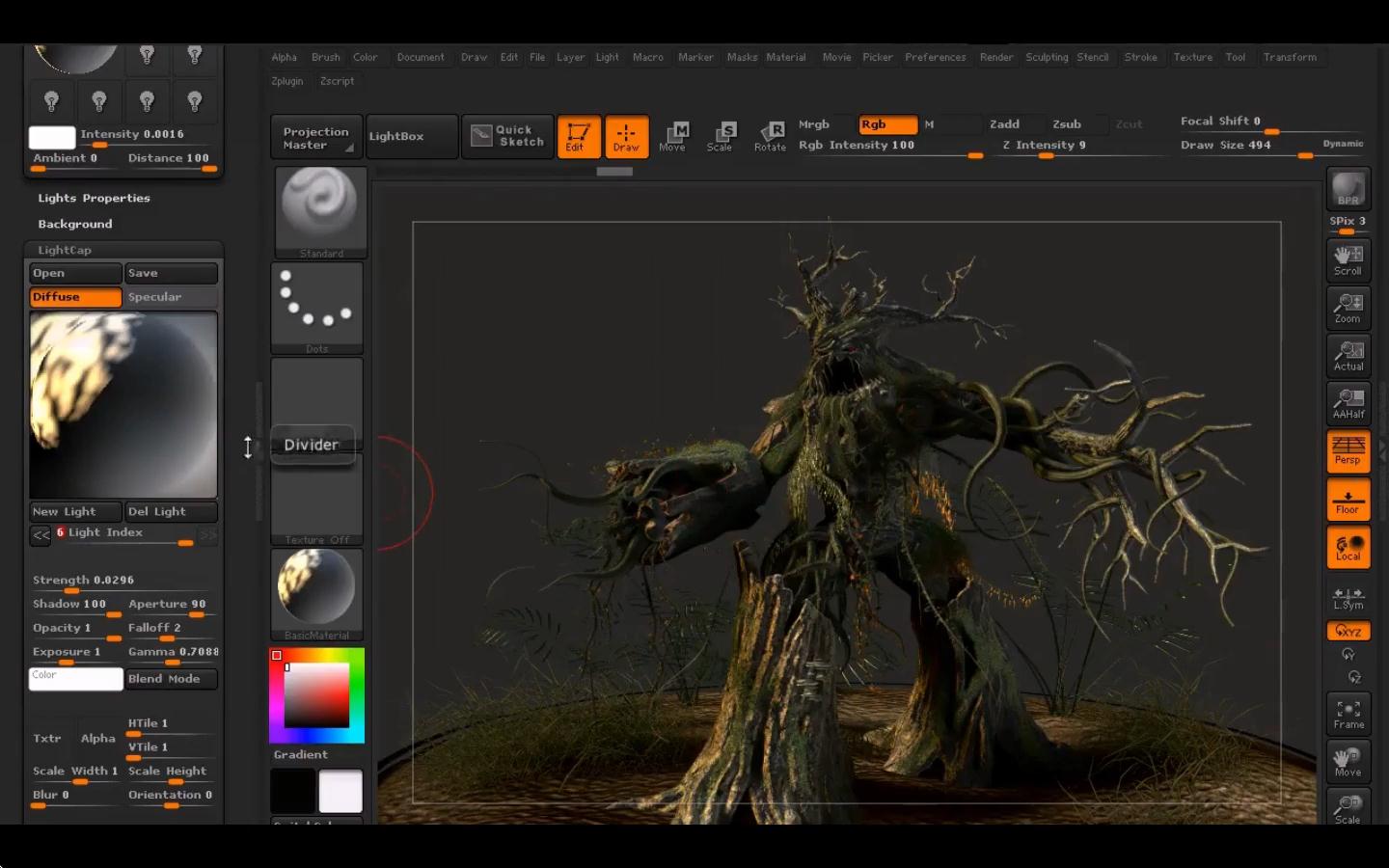Toggle Draw mode button

click(x=626, y=136)
